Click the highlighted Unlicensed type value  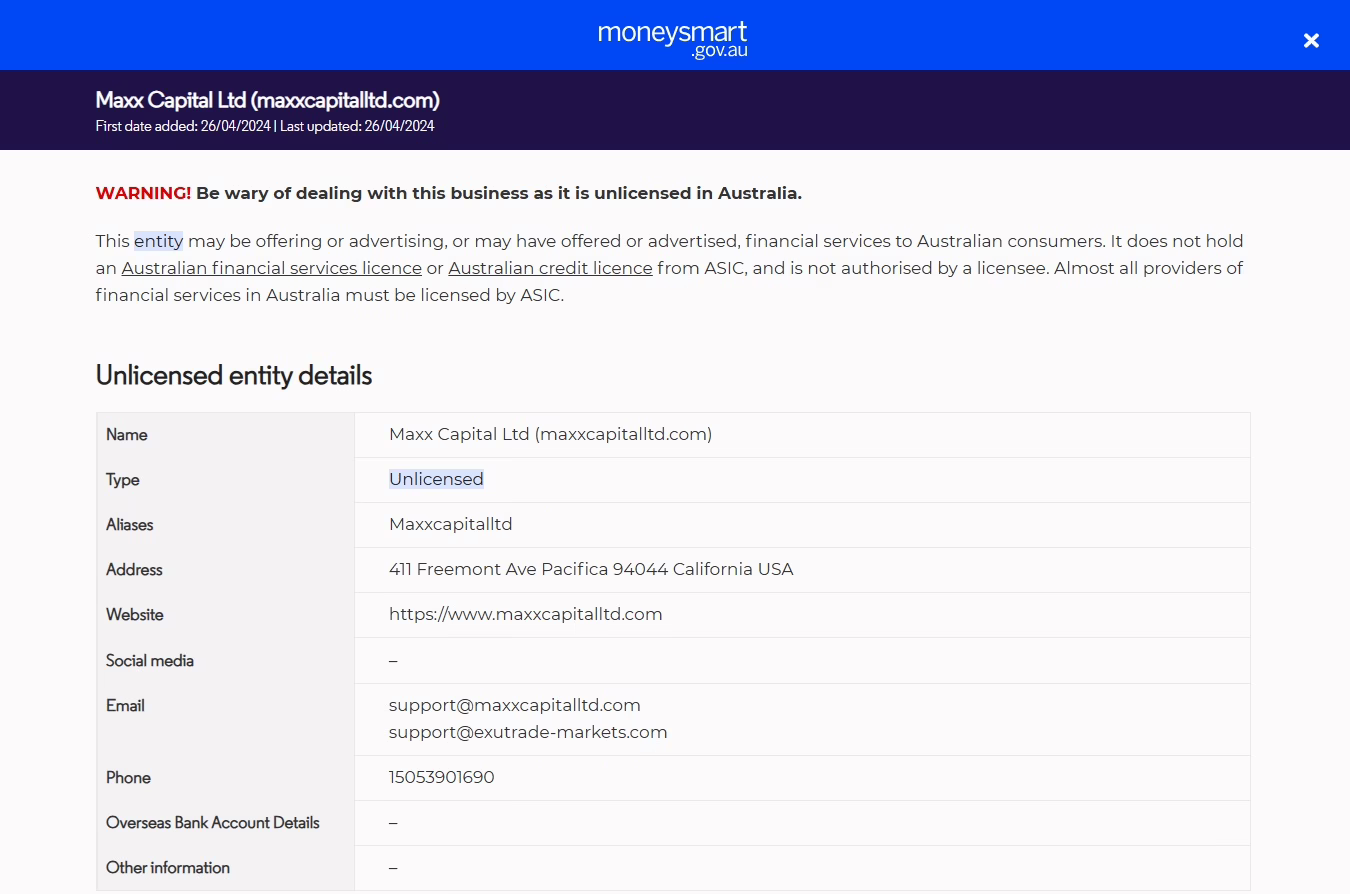pyautogui.click(x=436, y=479)
